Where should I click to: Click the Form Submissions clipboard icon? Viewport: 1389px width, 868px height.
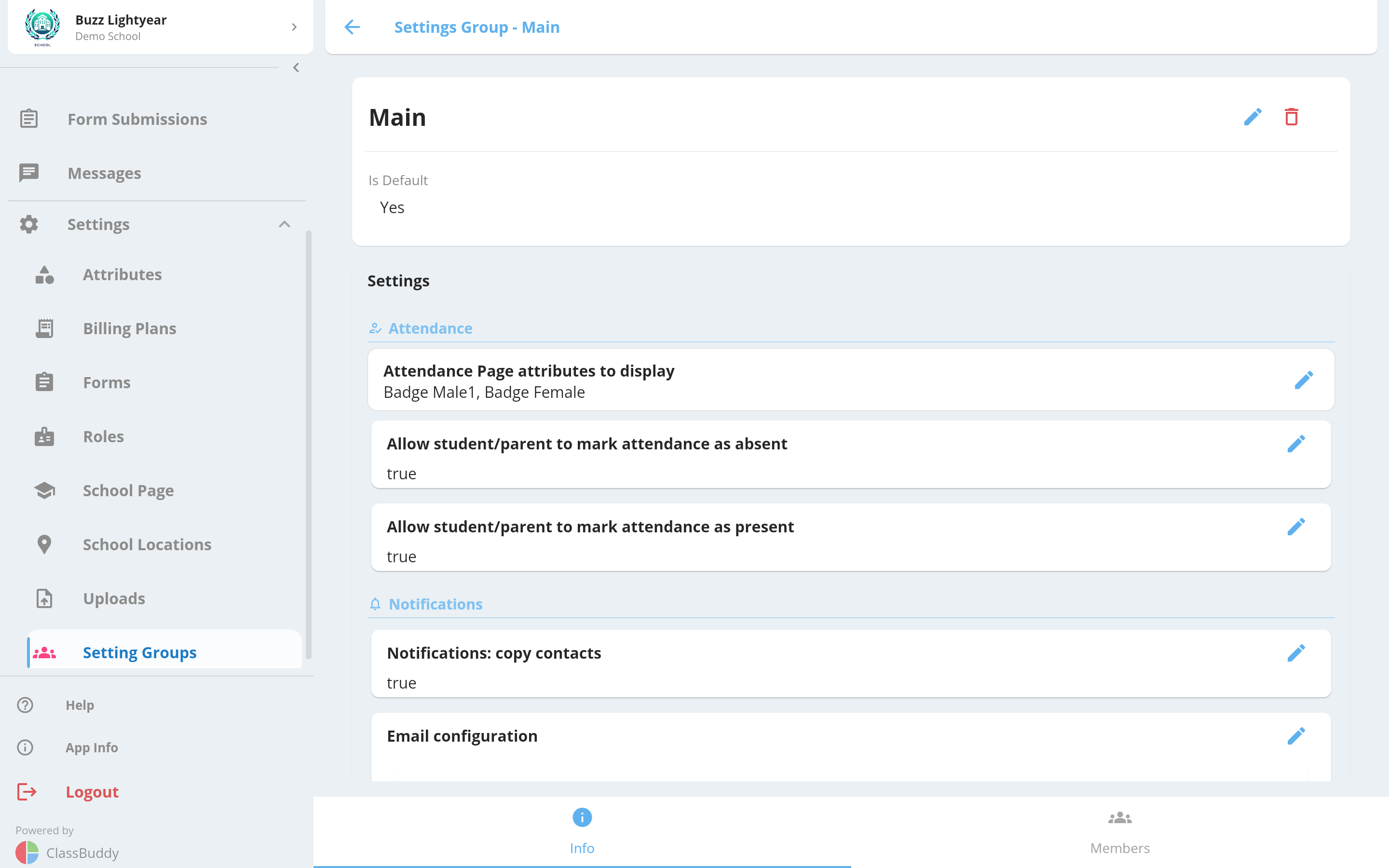29,119
